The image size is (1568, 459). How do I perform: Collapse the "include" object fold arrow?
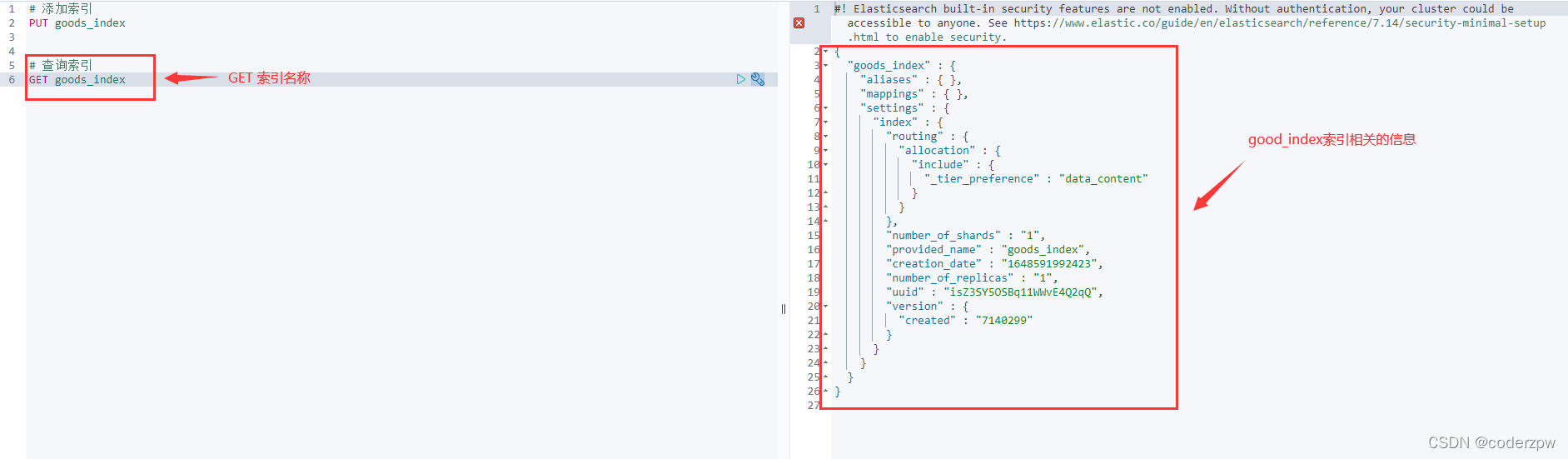tap(826, 165)
